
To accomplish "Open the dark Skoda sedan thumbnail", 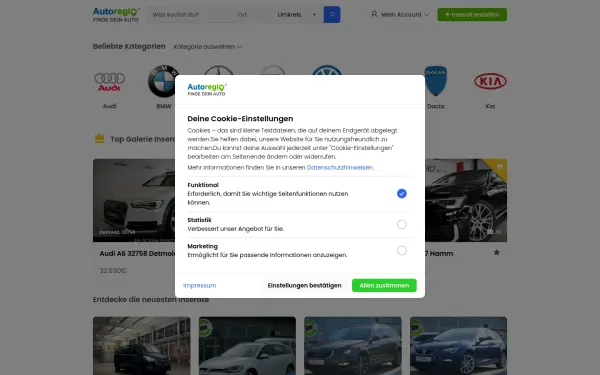I will (353, 346).
